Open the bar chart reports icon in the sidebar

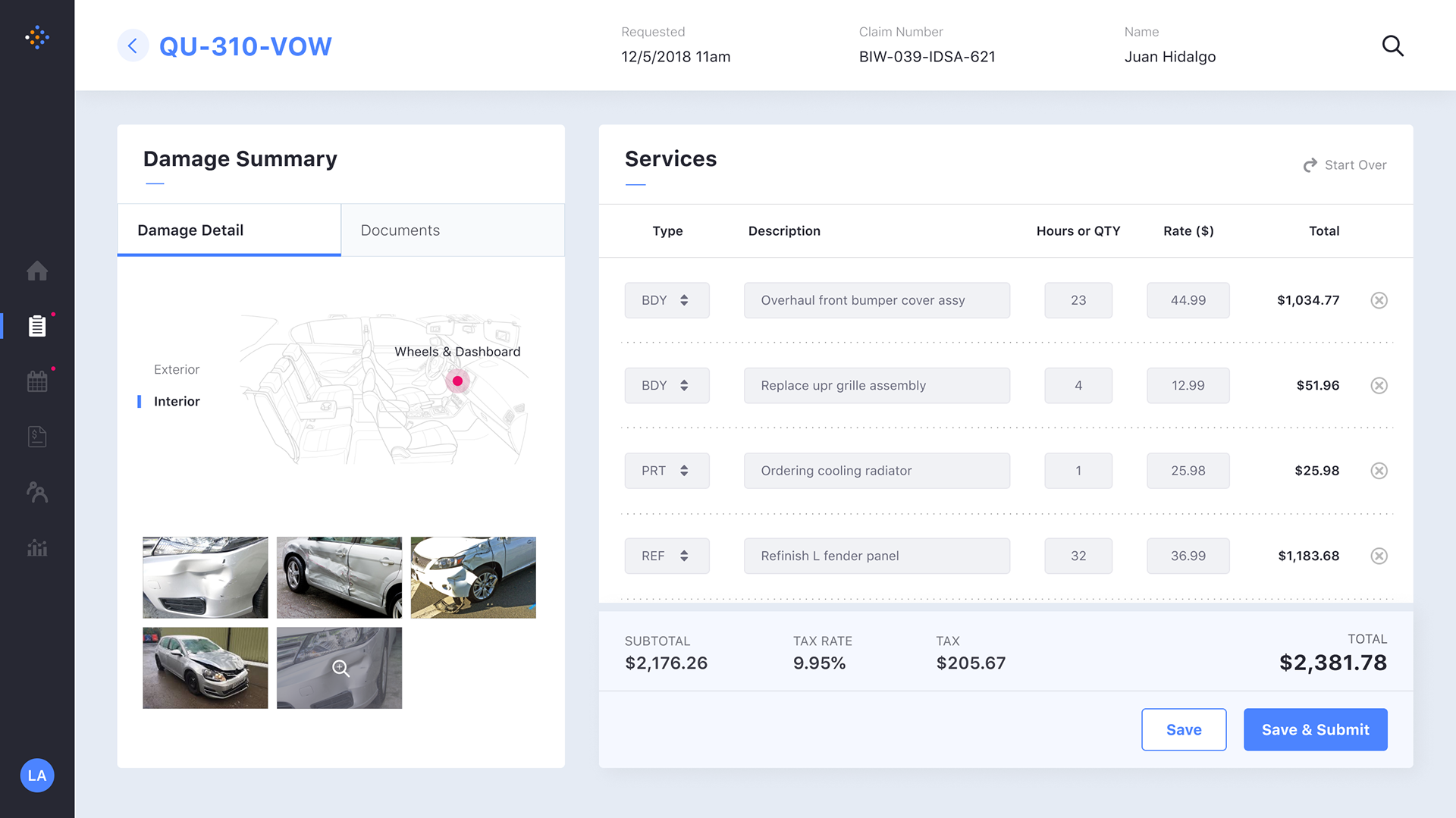[x=37, y=547]
